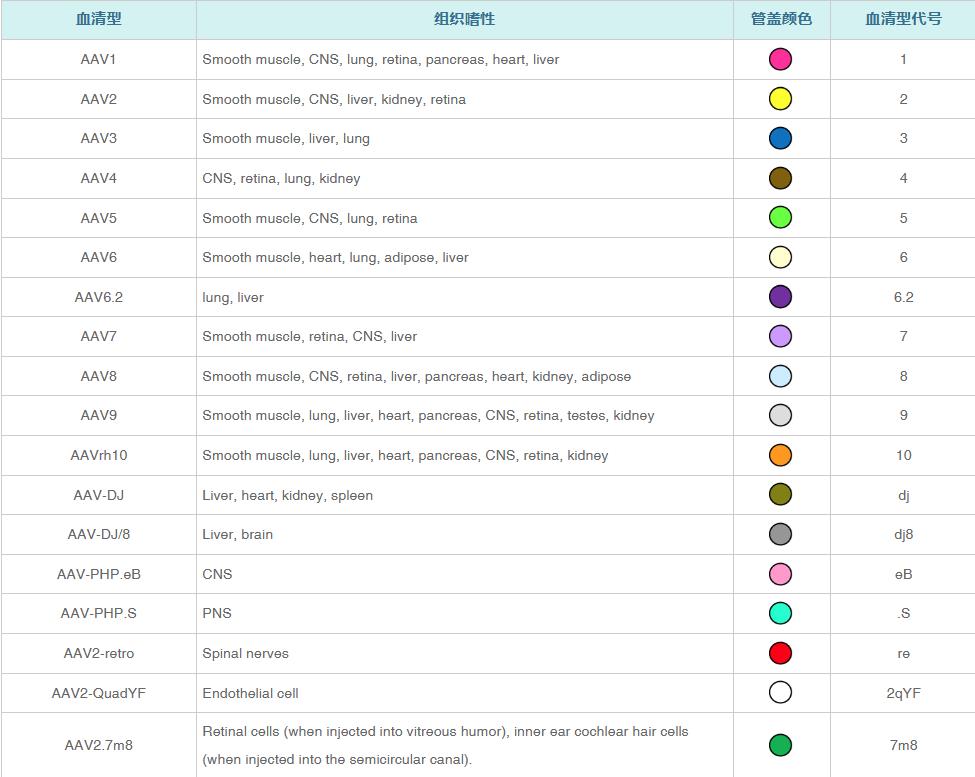Select the AAV-DJ/8 serotype name cell
This screenshot has height=777, width=975.
[x=98, y=534]
